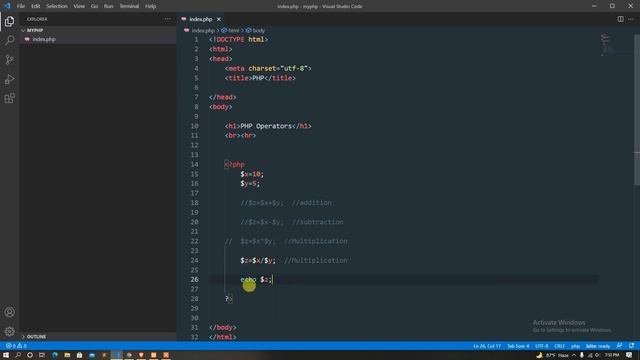Change the Tab Size: 4 setting
The width and height of the screenshot is (640, 360).
pos(518,346)
